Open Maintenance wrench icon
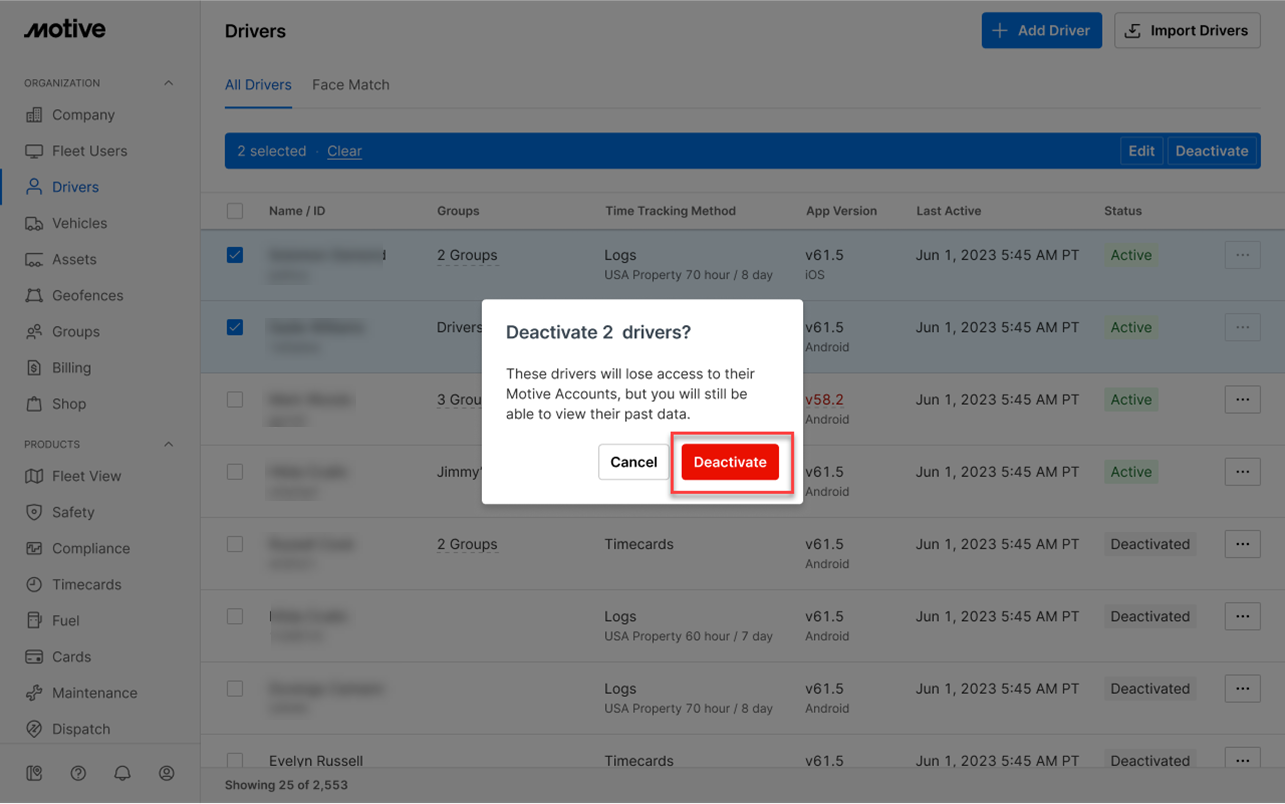This screenshot has width=1285, height=804. 34,693
